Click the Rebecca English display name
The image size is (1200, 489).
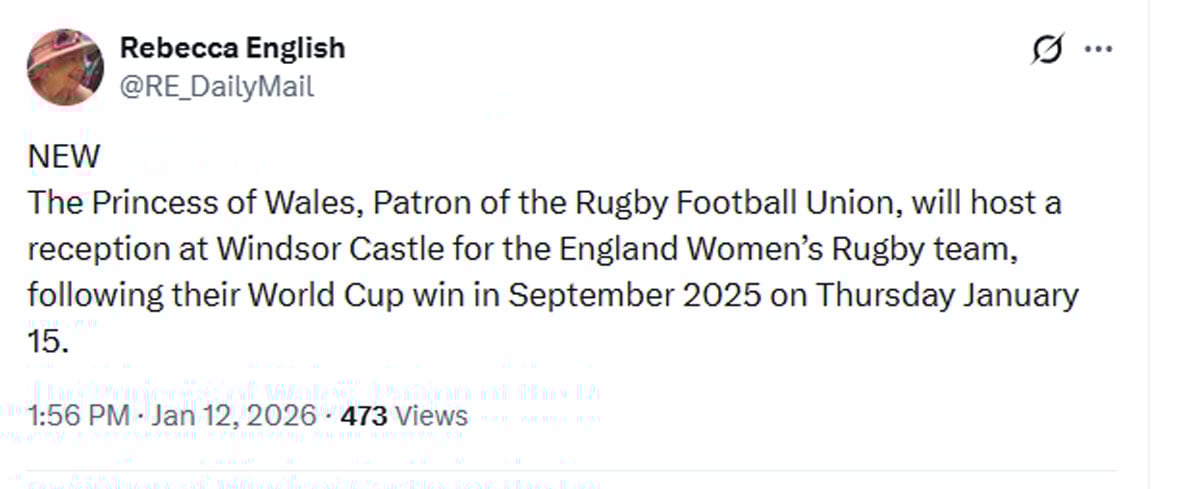coord(232,47)
